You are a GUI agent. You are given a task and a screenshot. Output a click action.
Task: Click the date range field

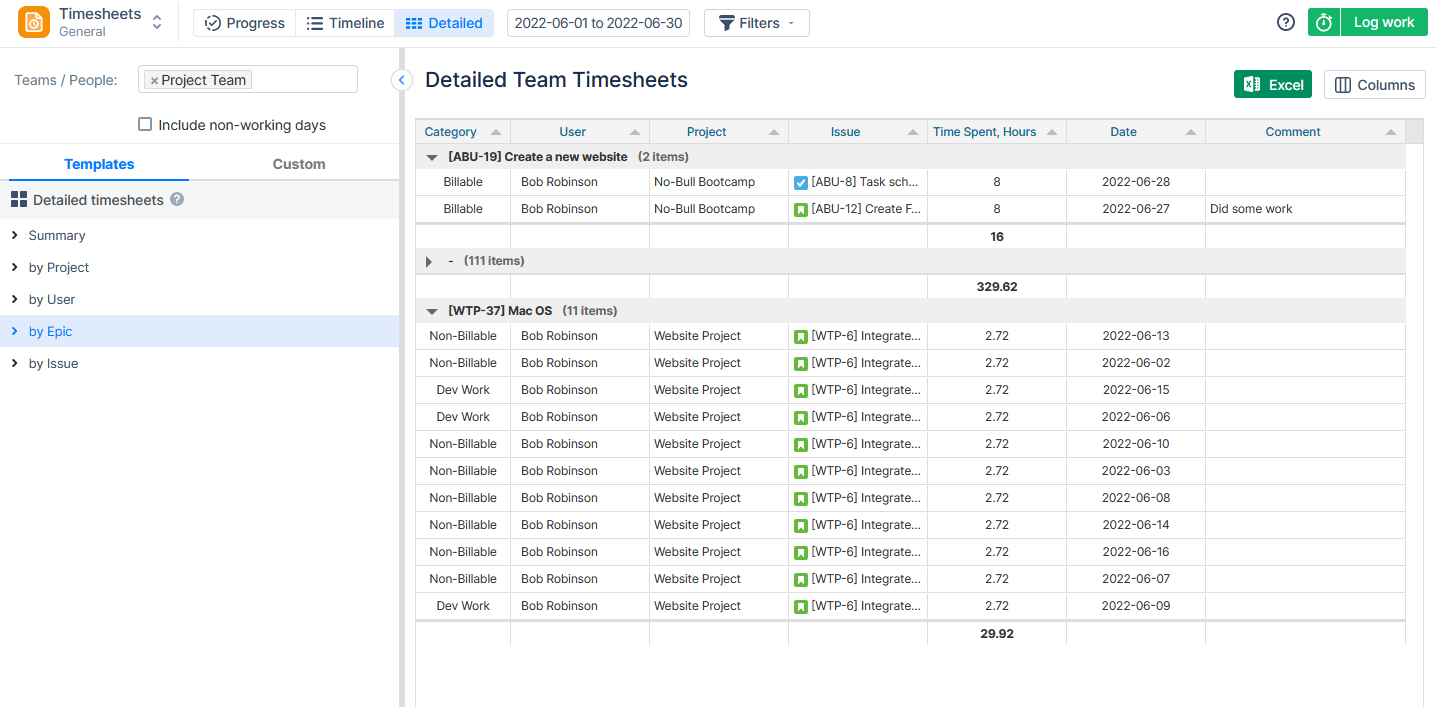click(598, 22)
